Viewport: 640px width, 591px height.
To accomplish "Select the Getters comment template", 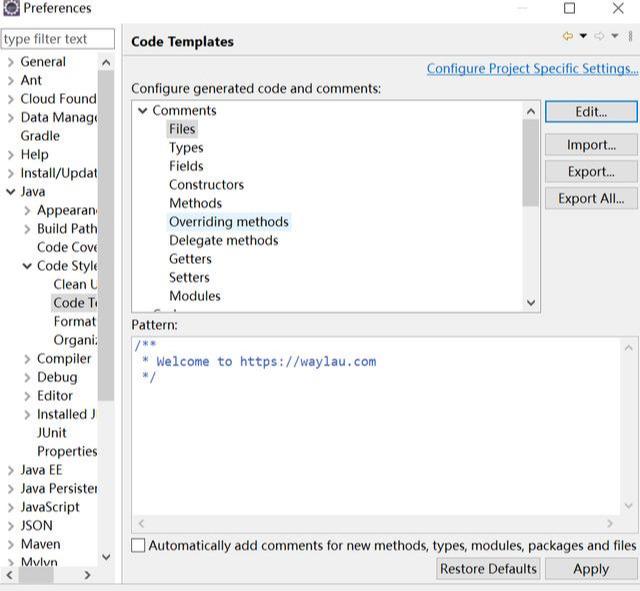I will [190, 259].
